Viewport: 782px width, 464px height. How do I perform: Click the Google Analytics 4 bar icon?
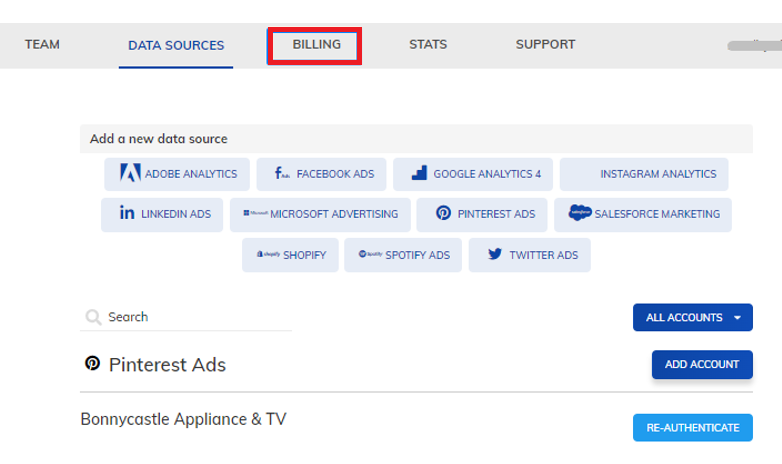click(419, 173)
